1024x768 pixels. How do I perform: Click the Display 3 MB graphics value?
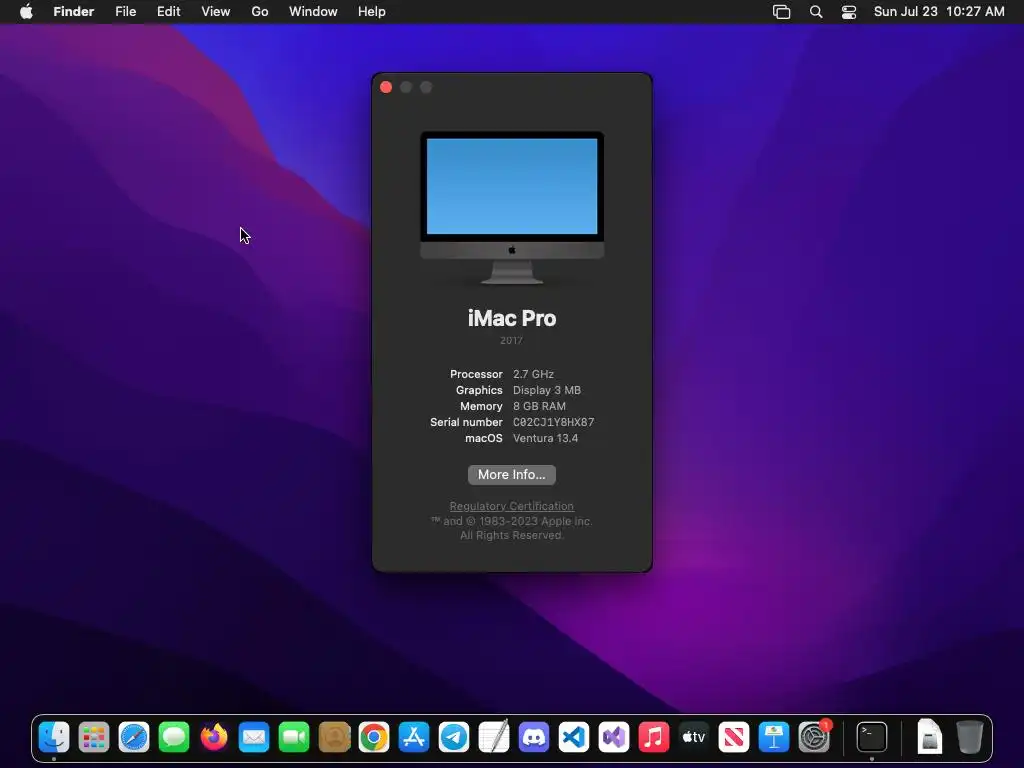(547, 390)
